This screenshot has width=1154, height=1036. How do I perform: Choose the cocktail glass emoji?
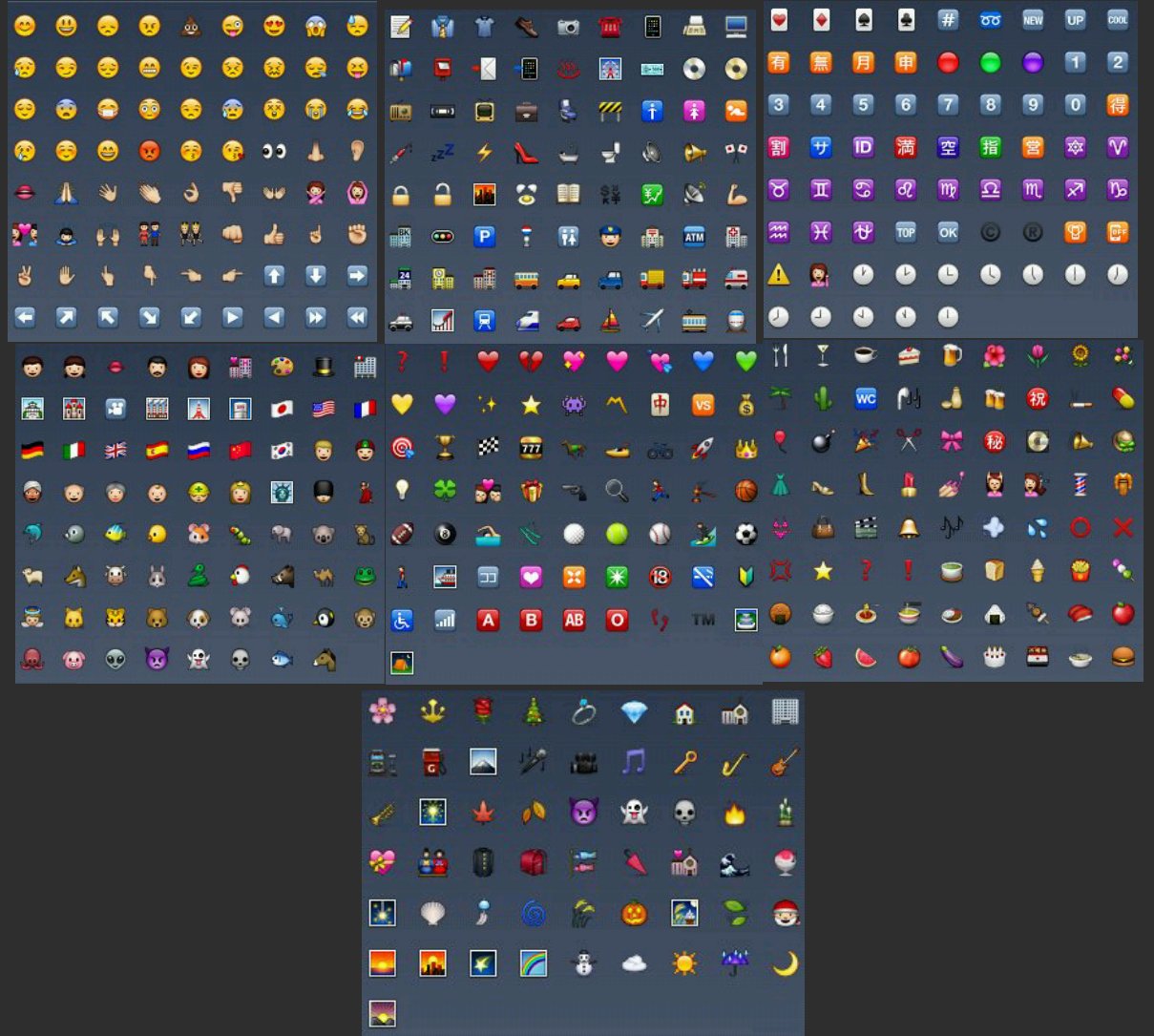point(822,356)
